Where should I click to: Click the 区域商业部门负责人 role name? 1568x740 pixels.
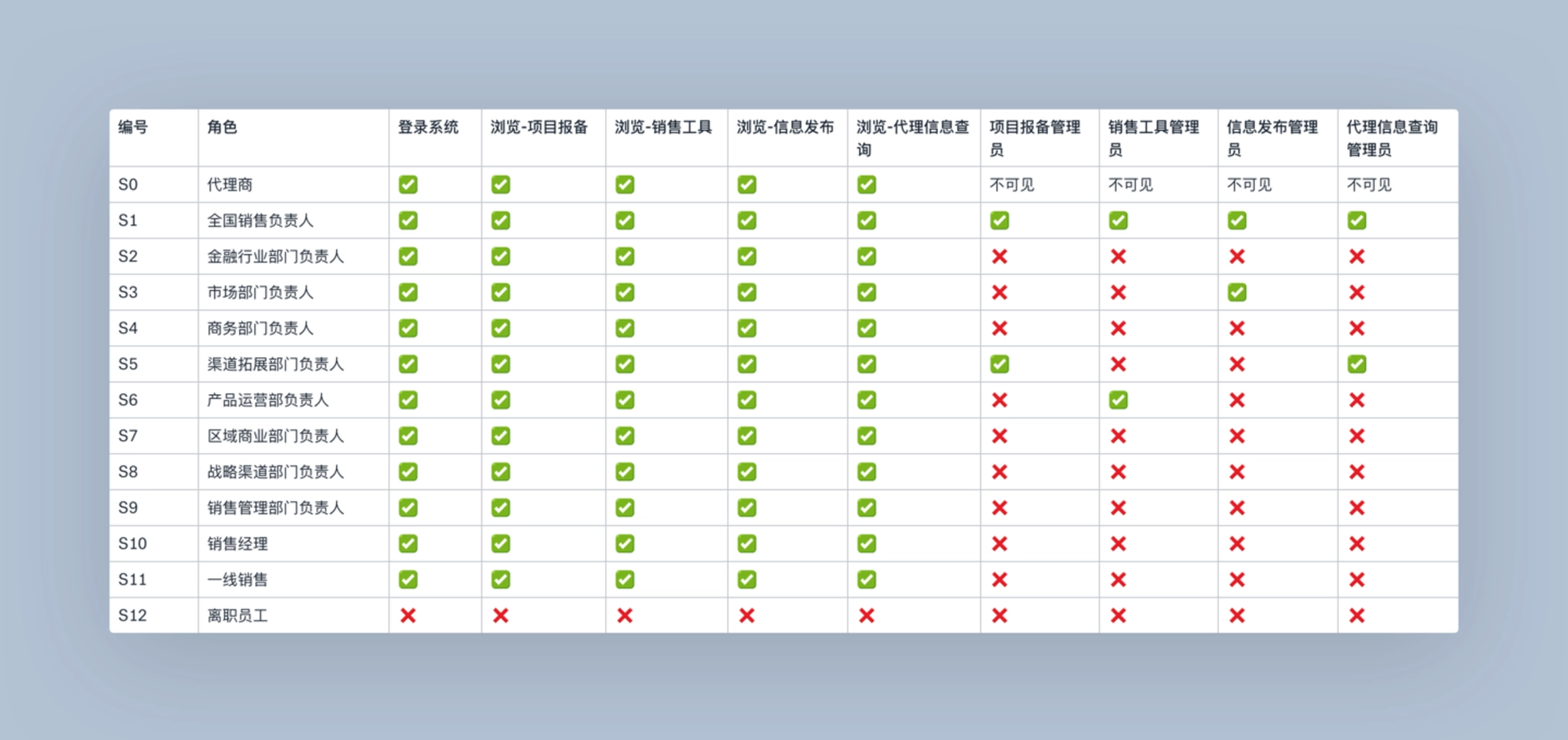click(276, 436)
